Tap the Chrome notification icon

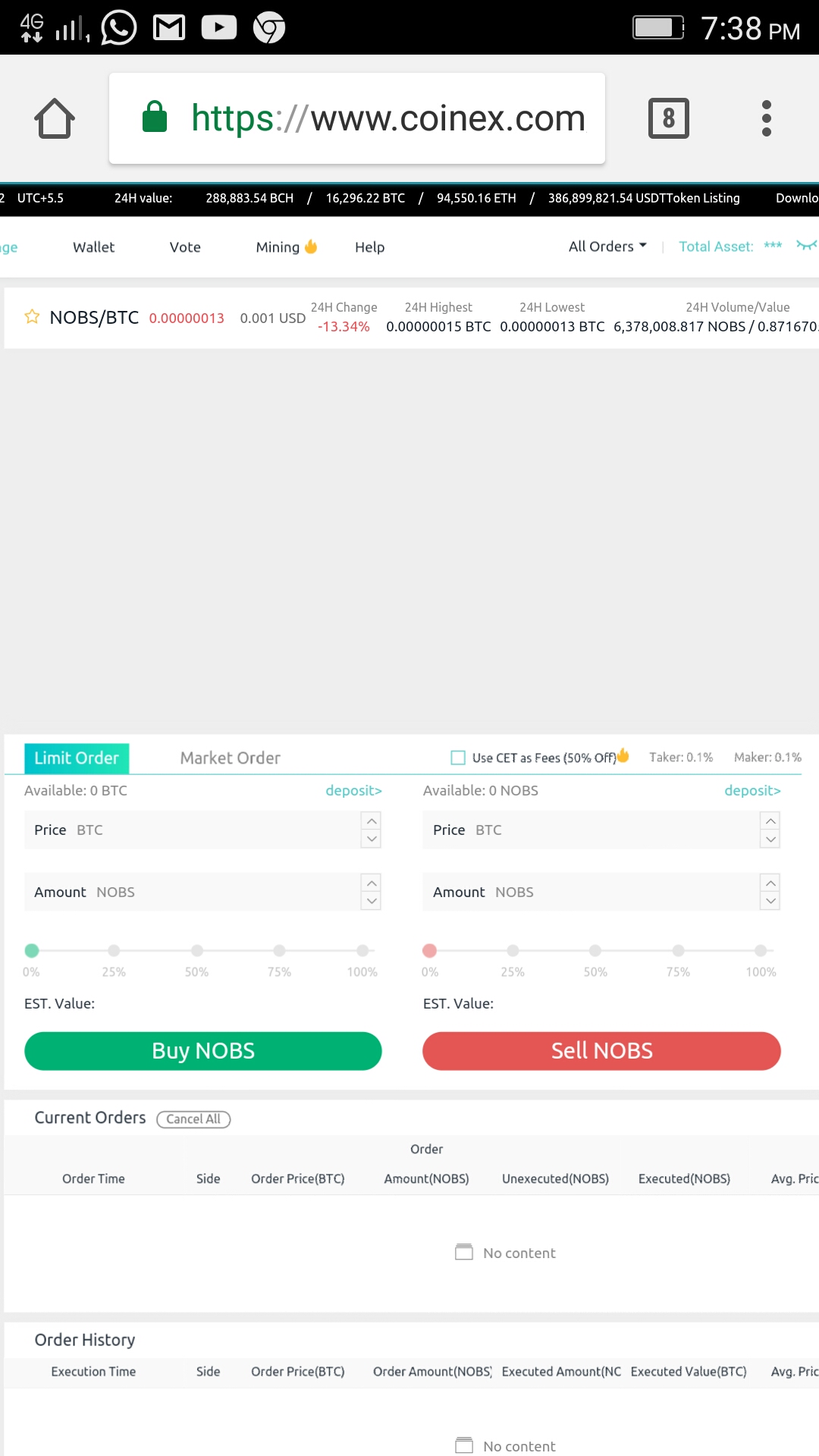pyautogui.click(x=269, y=28)
